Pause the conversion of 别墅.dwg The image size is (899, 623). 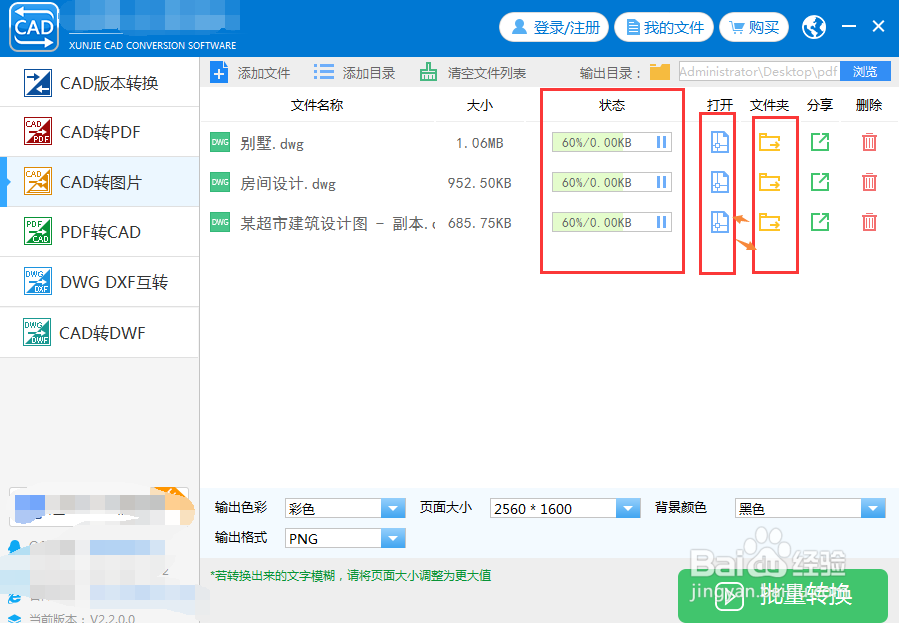click(660, 142)
